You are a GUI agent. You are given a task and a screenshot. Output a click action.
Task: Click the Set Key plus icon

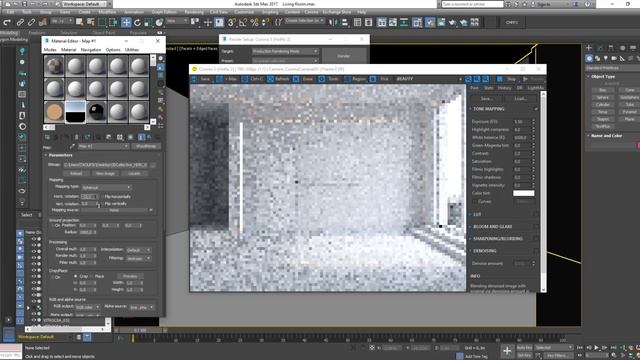tap(507, 351)
